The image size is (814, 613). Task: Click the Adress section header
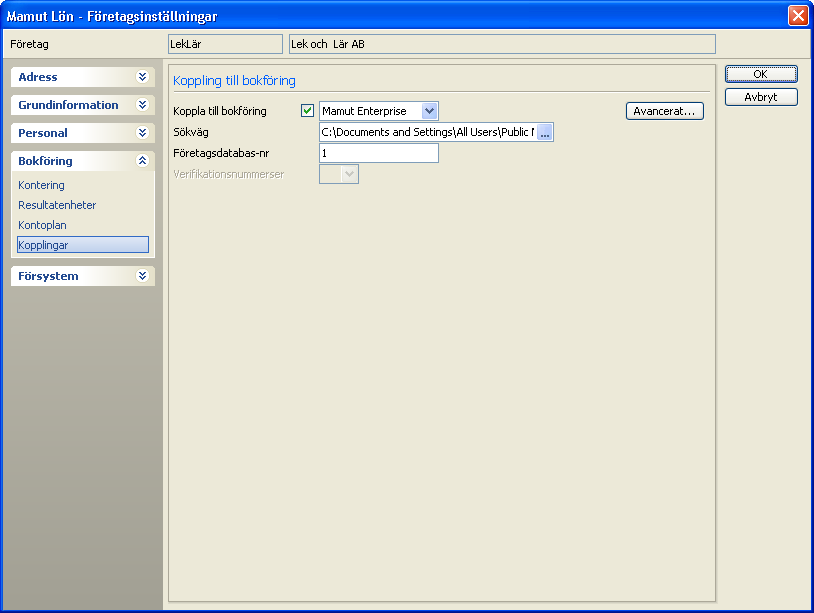point(83,77)
